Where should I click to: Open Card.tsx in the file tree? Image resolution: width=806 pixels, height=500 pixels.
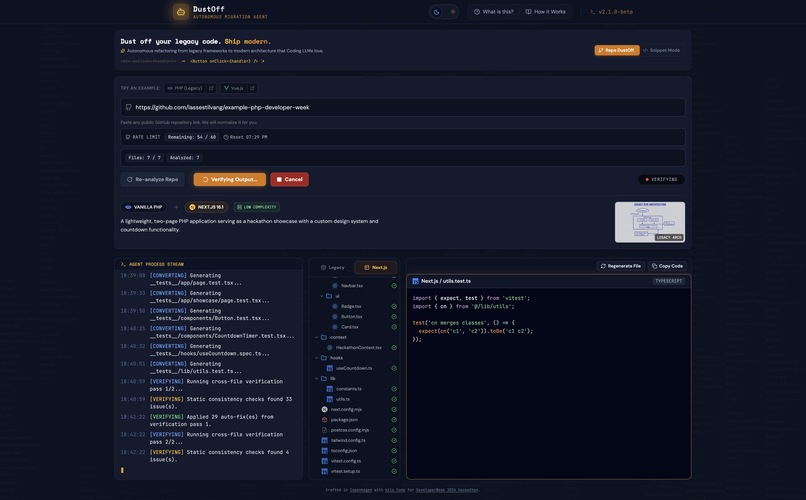[350, 327]
